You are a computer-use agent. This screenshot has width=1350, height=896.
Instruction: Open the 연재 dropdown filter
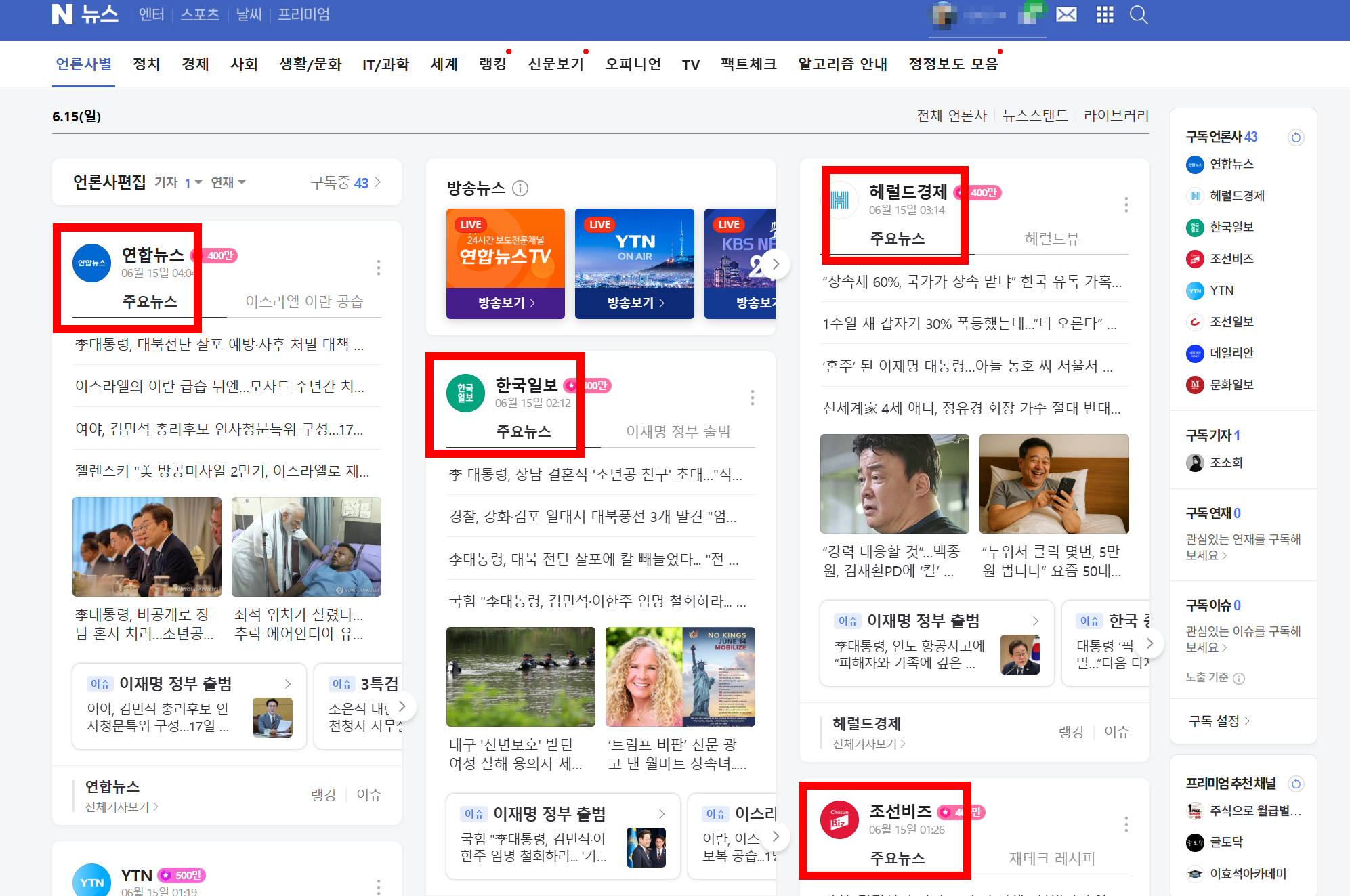point(228,182)
